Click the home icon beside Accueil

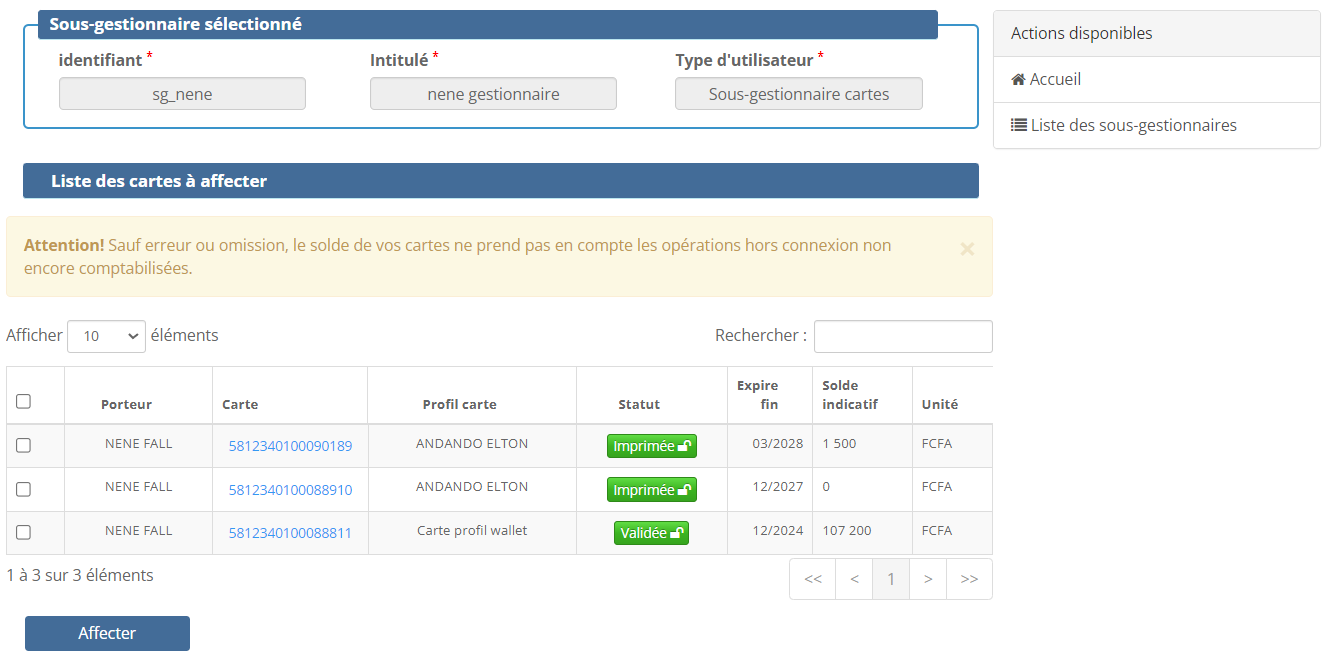1018,80
